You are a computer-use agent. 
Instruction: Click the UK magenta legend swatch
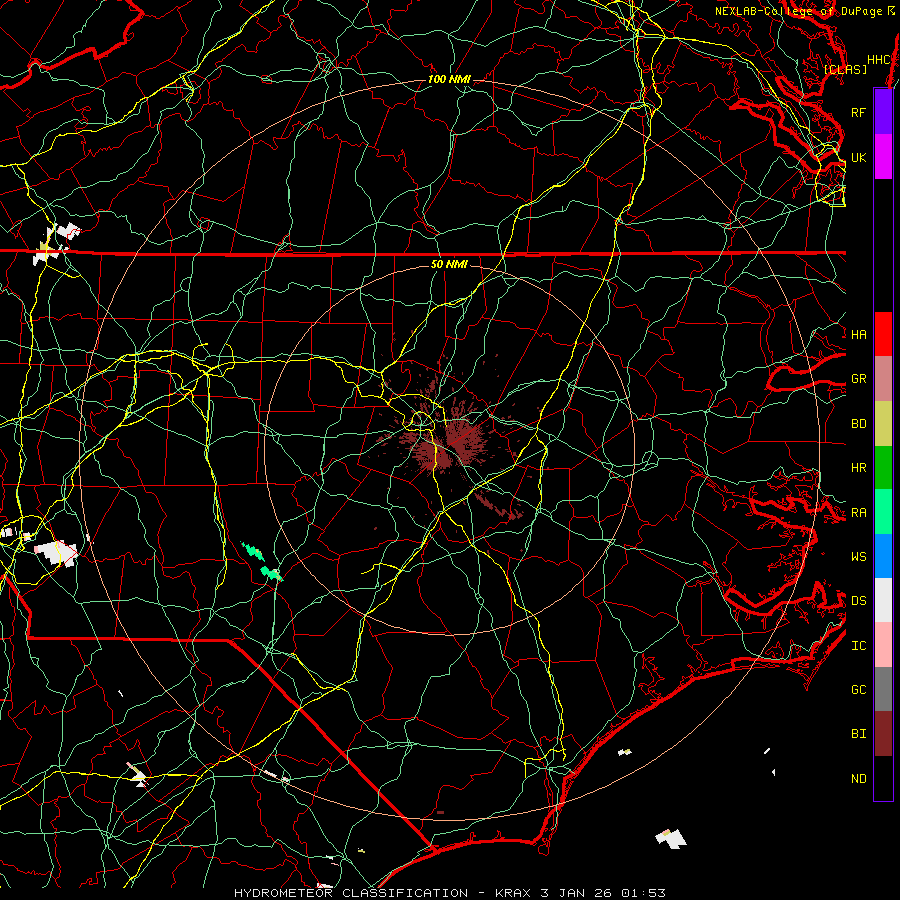tap(883, 157)
